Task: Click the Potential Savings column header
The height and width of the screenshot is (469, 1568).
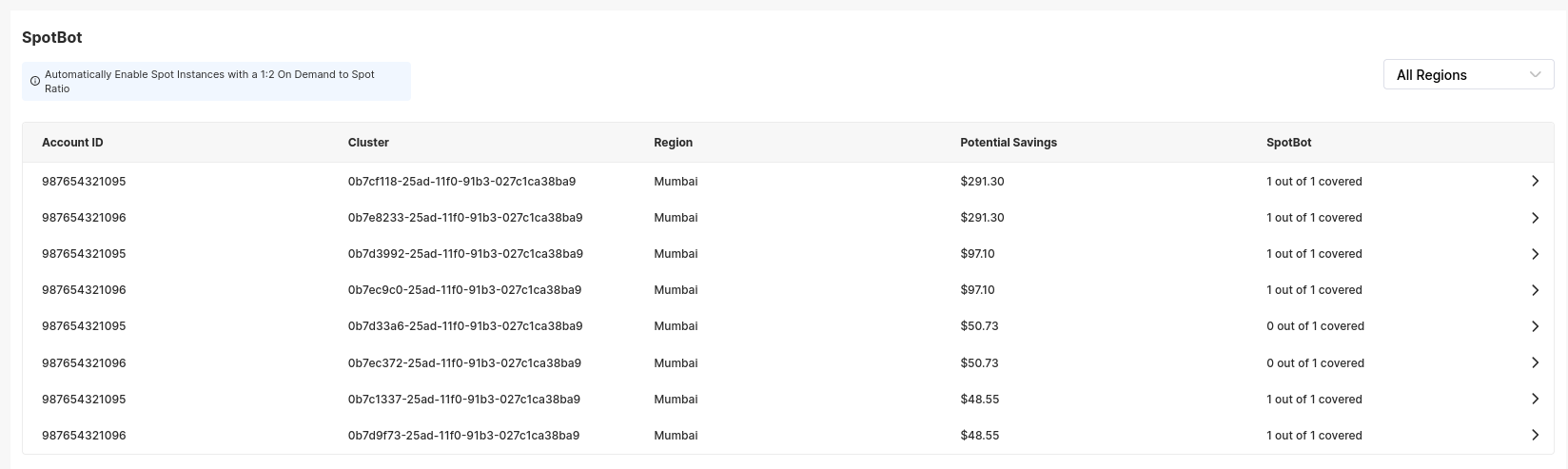Action: coord(1008,143)
